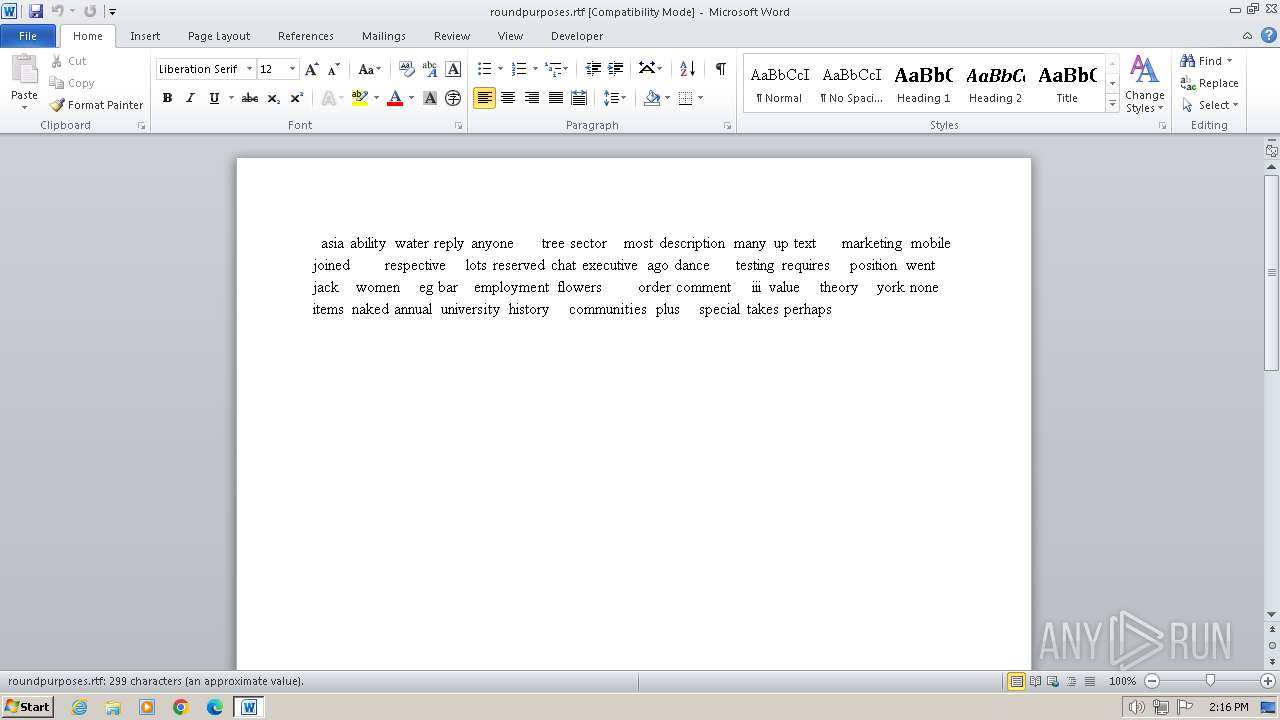Switch to the Developer tab
The image size is (1280, 720).
coord(577,35)
